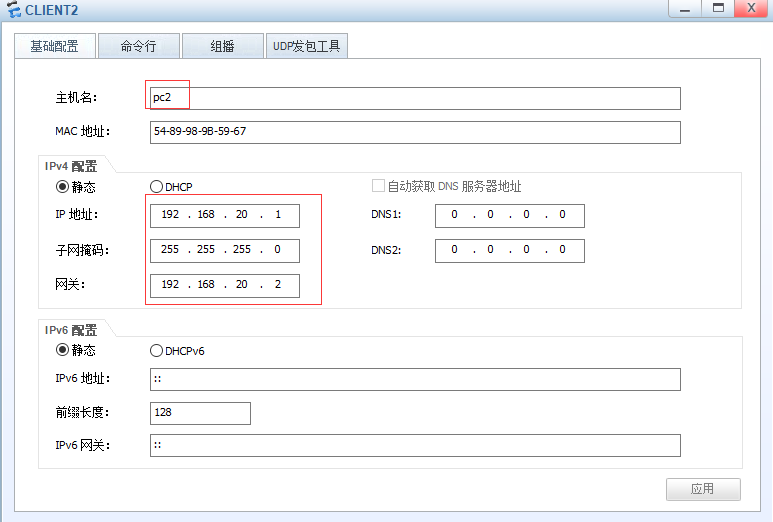Click the 子网掩码 field 255.255.255.0
773x522 pixels.
pyautogui.click(x=225, y=250)
